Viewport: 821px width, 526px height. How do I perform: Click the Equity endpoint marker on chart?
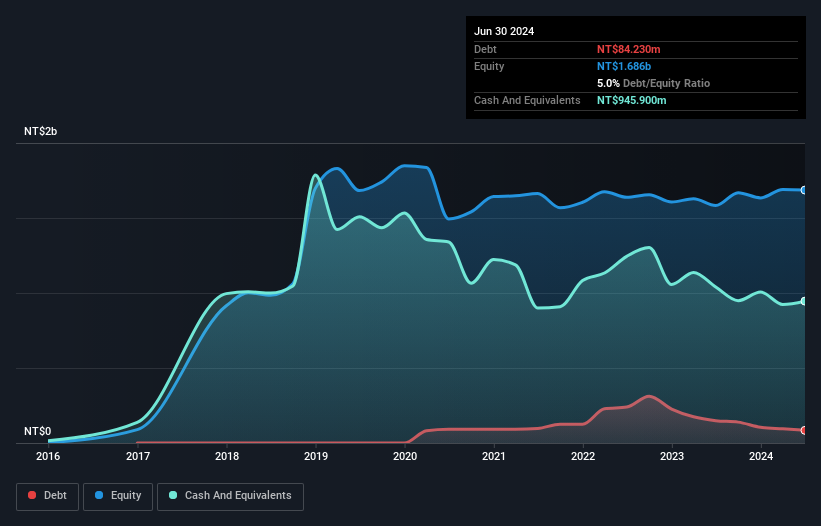click(804, 190)
